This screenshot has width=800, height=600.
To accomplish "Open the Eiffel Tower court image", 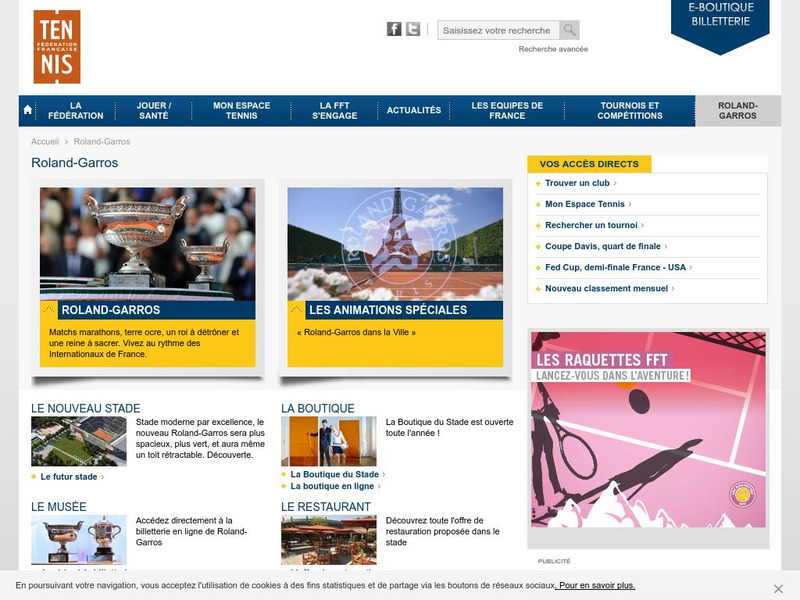I will [395, 244].
